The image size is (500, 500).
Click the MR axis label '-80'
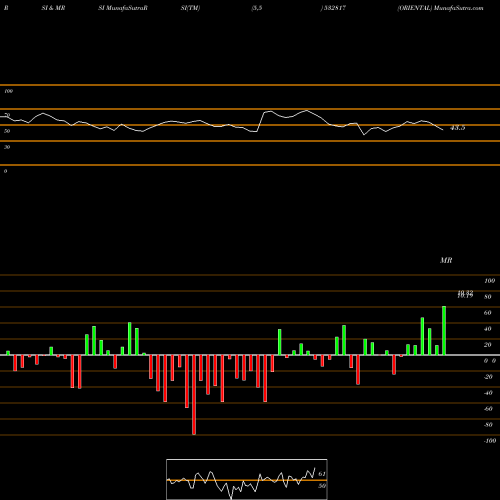pos(488,425)
